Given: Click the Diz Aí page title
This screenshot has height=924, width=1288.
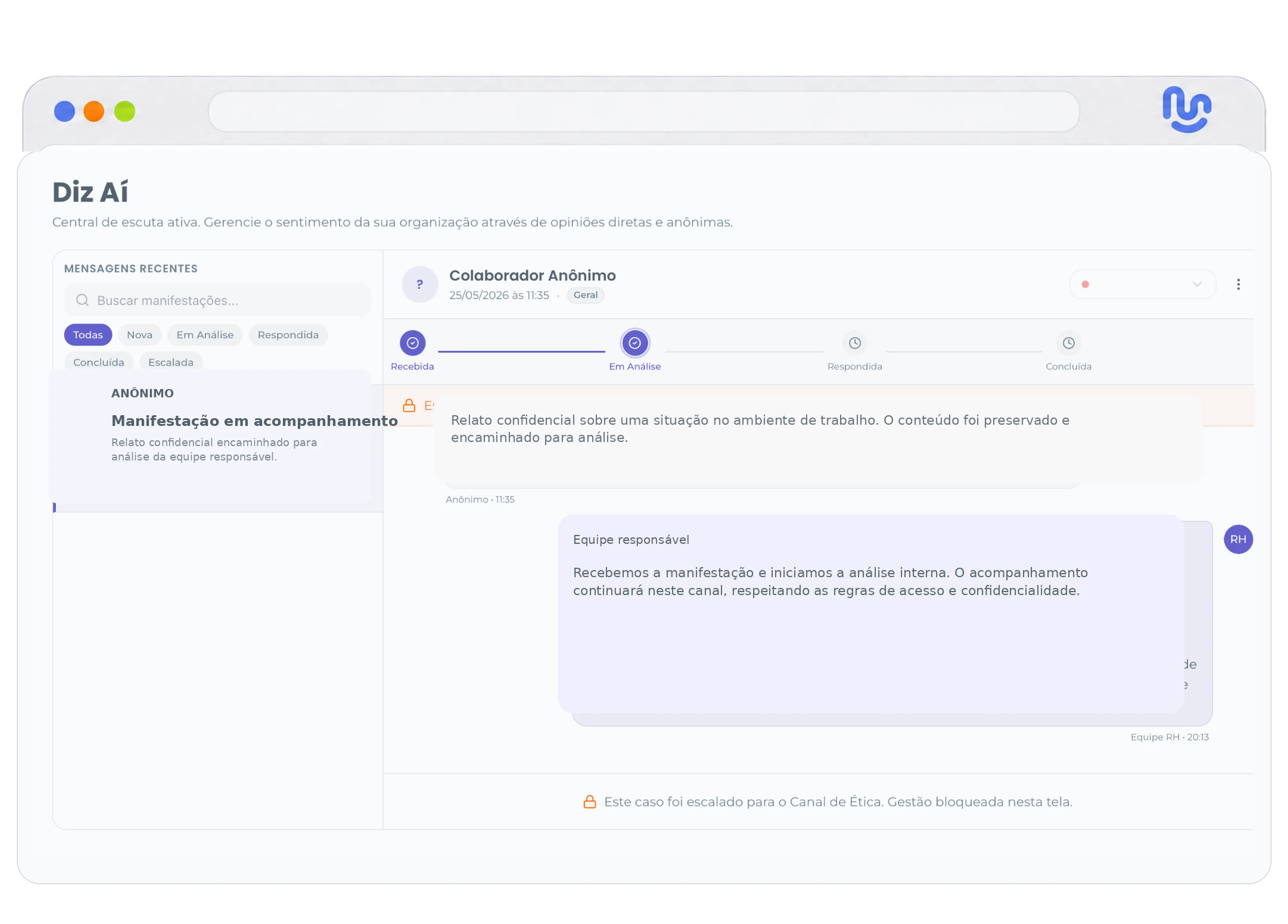Looking at the screenshot, I should [x=90, y=192].
